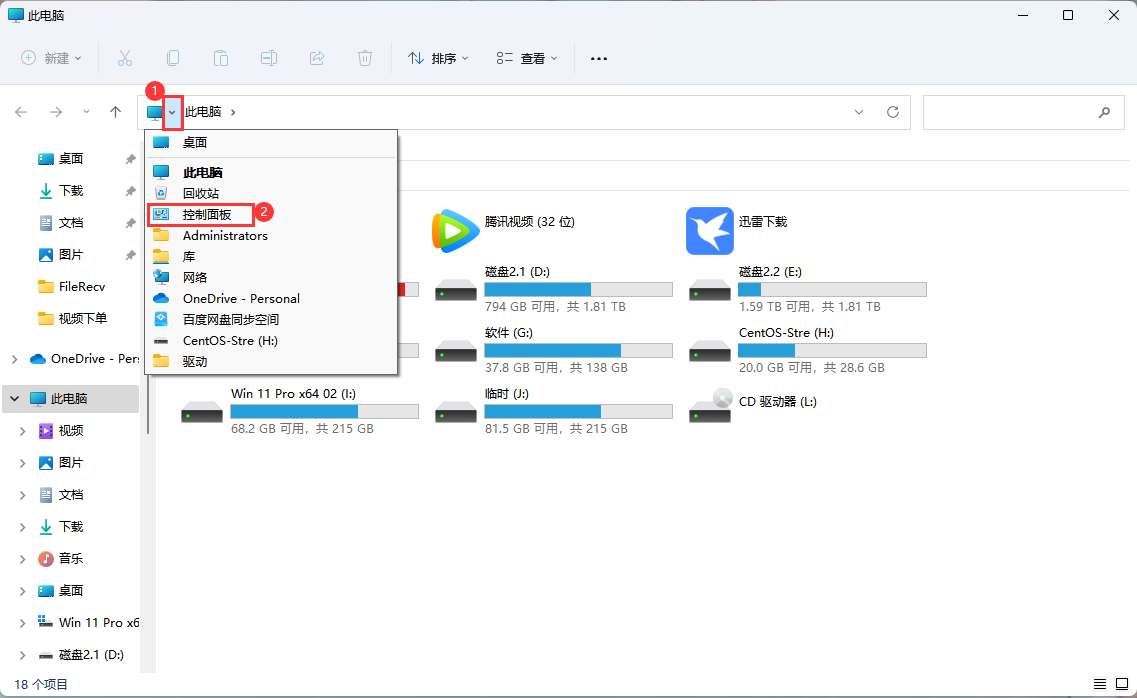Expand OneDrive node in sidebar
Screen dimensions: 1137x698
click(15, 359)
